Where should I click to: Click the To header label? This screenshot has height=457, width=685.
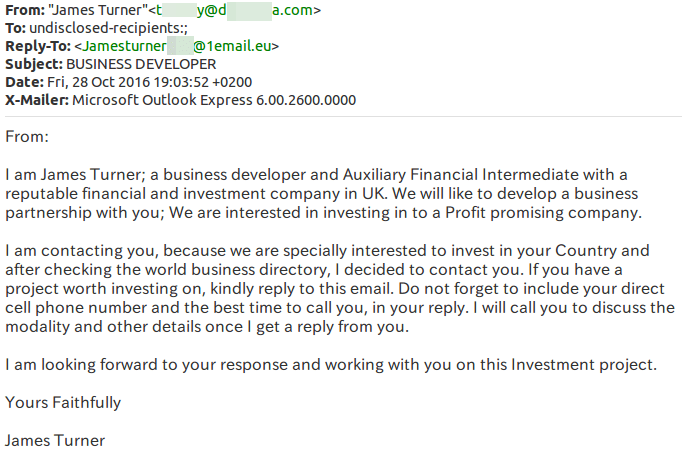tap(15, 28)
